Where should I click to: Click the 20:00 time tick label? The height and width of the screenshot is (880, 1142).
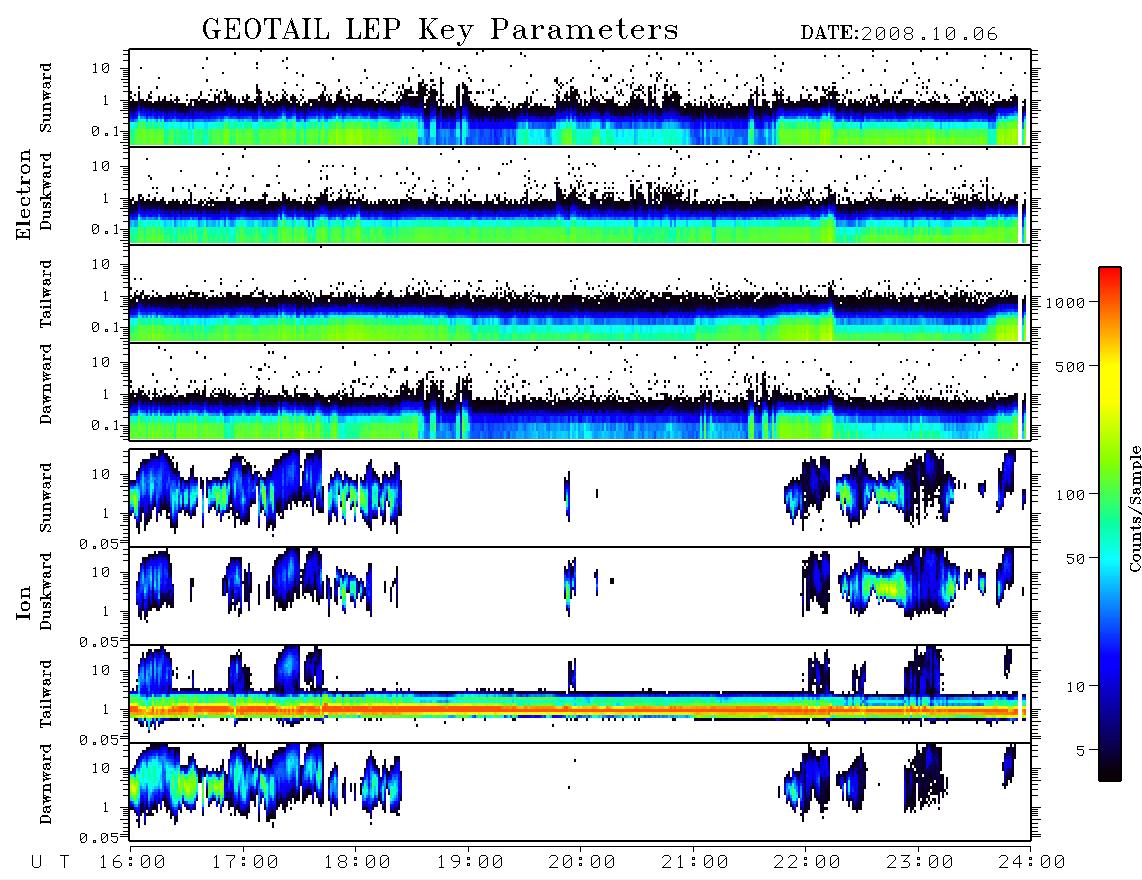pos(583,862)
